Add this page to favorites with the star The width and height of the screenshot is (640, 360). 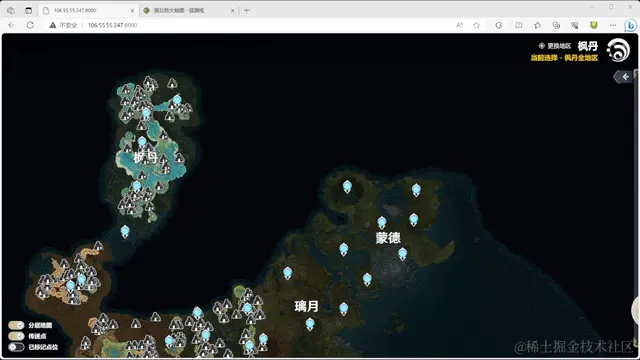[x=476, y=25]
